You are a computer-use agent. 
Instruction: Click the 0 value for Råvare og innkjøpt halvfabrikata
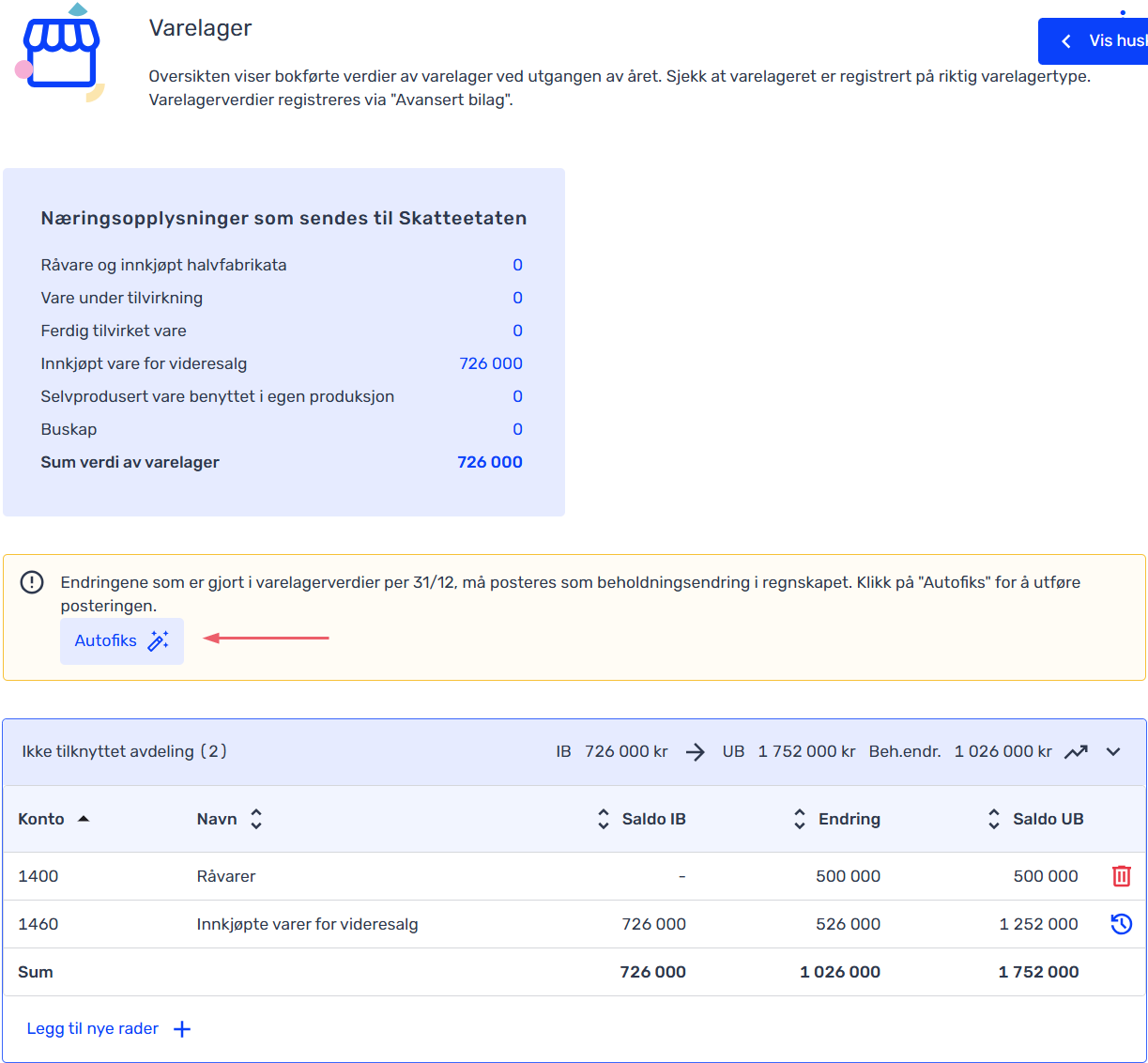(x=517, y=265)
